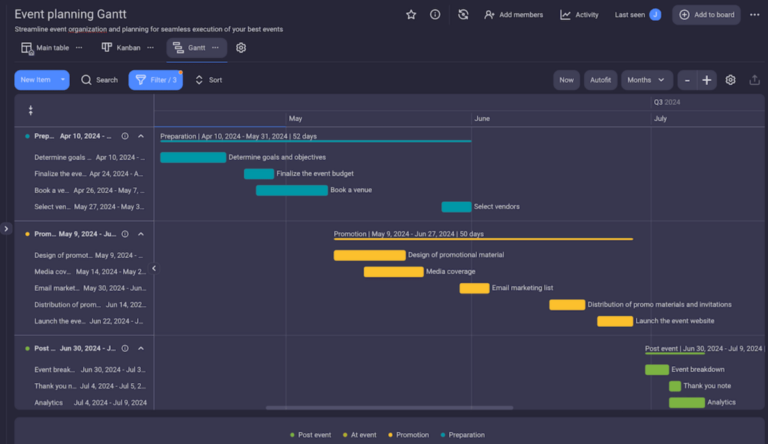
Task: Zoom out the timeline with minus button
Action: click(x=688, y=80)
